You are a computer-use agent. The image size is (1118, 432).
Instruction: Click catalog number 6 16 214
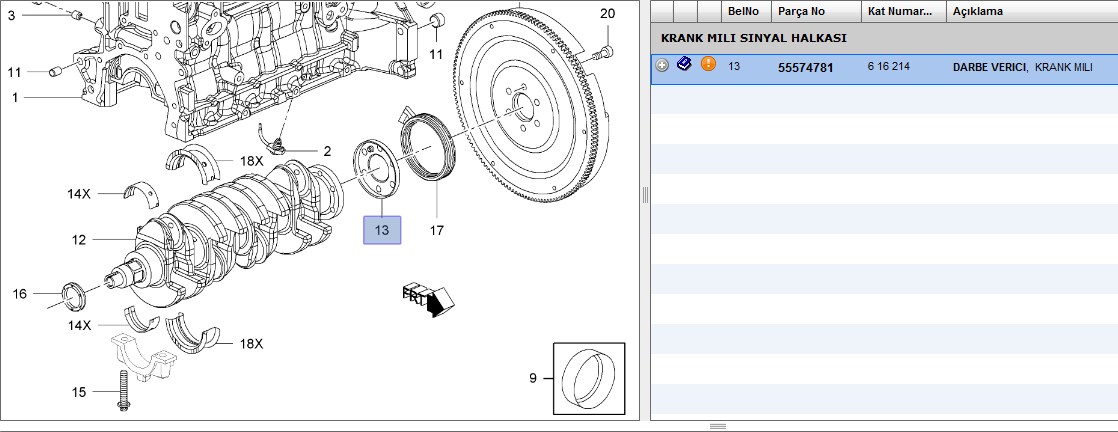(888, 66)
